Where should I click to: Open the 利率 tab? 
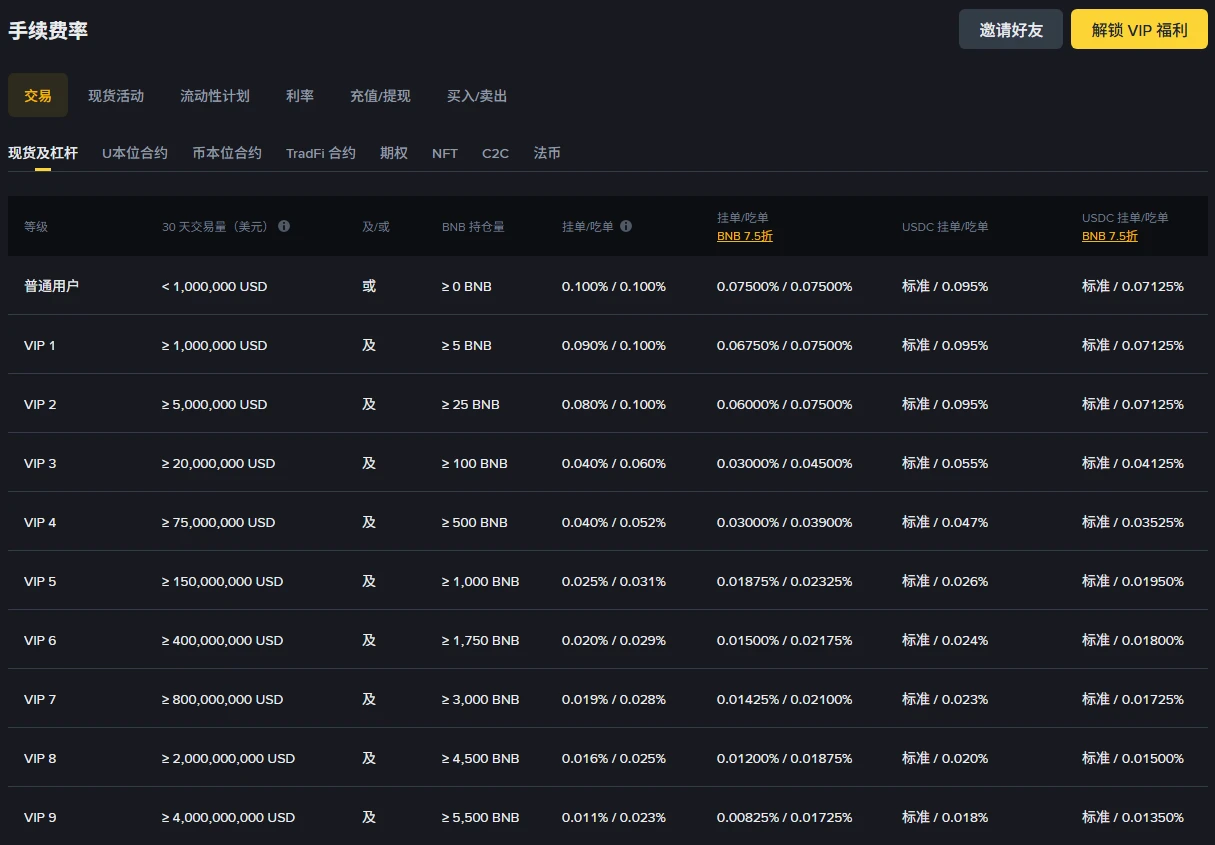(300, 96)
